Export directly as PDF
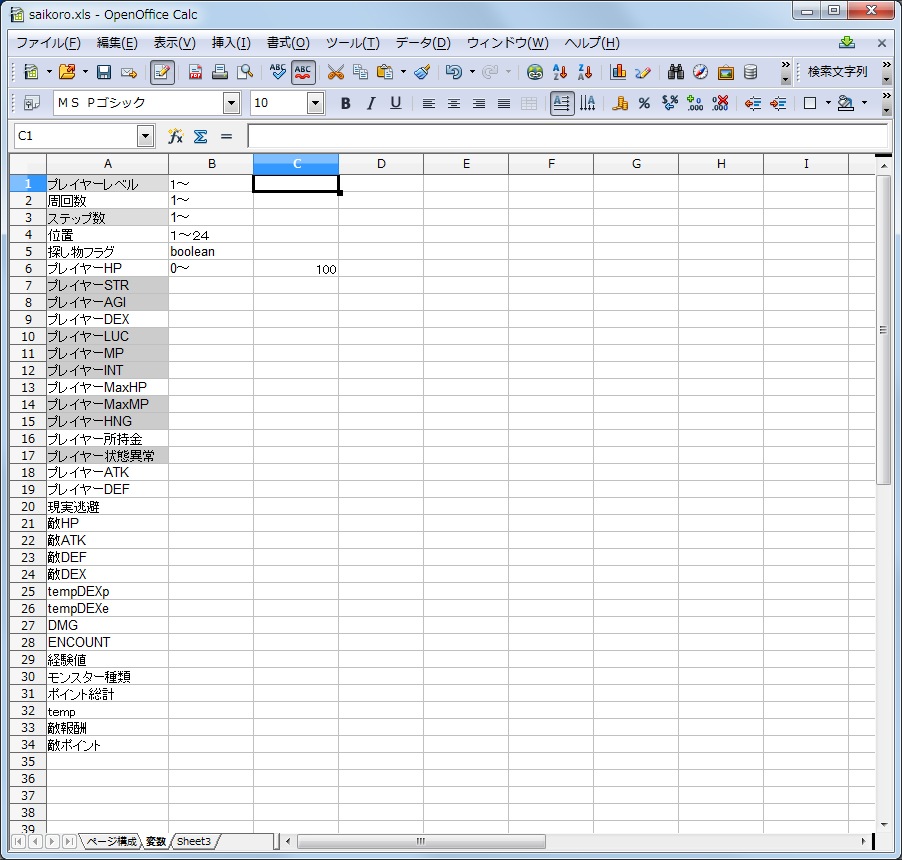Viewport: 902px width, 860px height. coord(195,72)
